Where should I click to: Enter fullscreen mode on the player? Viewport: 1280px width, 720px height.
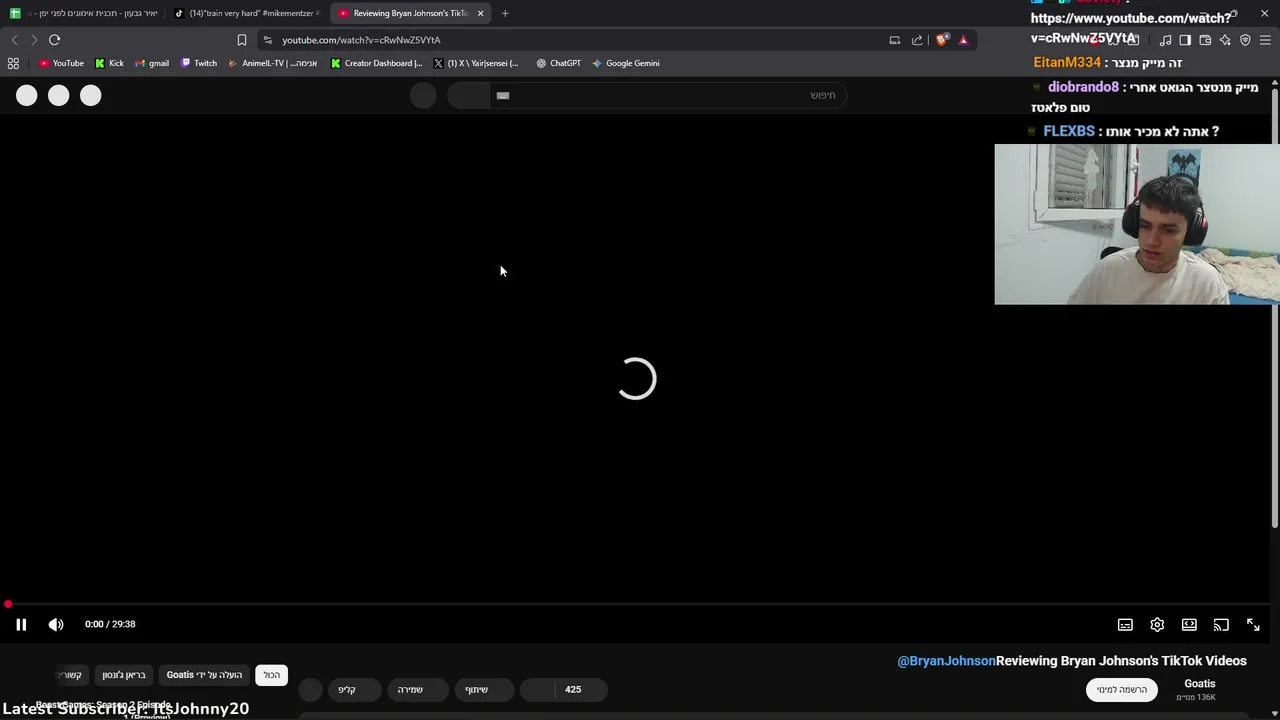point(1253,625)
